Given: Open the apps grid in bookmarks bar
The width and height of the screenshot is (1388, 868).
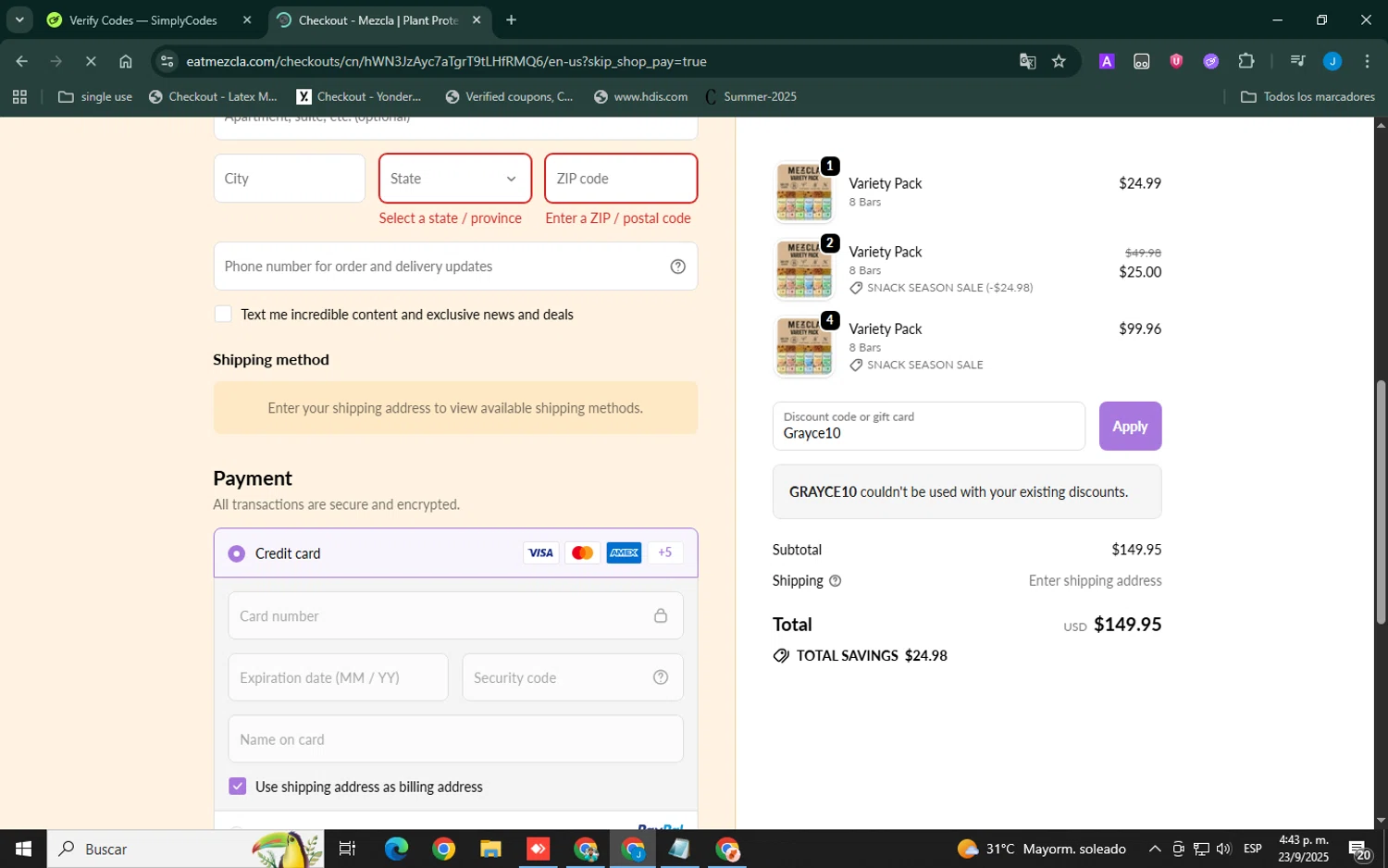Looking at the screenshot, I should coord(19,96).
